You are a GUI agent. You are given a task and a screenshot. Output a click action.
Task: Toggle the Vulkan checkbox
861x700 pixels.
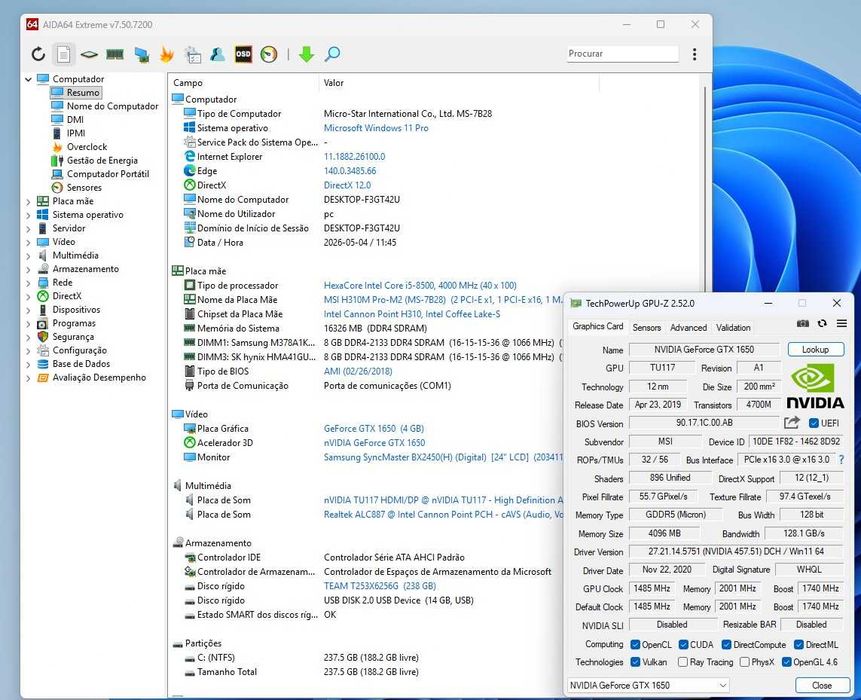pyautogui.click(x=635, y=662)
